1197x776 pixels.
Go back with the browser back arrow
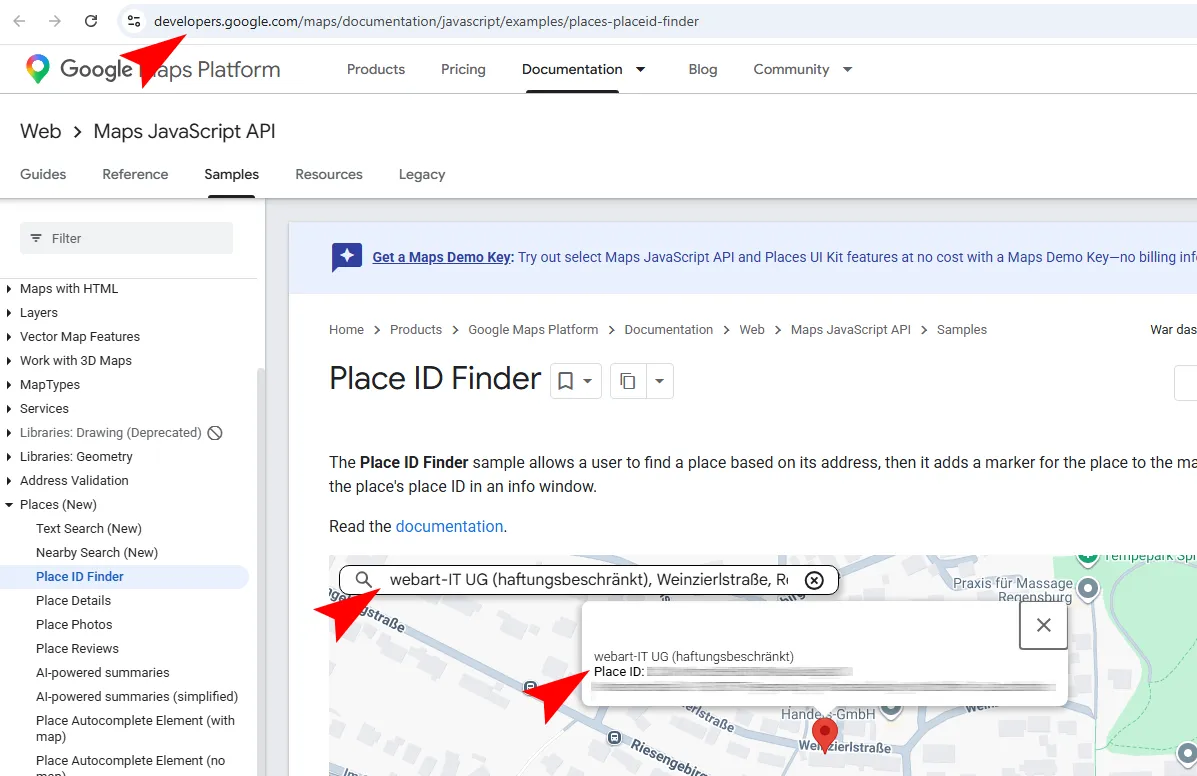(20, 21)
